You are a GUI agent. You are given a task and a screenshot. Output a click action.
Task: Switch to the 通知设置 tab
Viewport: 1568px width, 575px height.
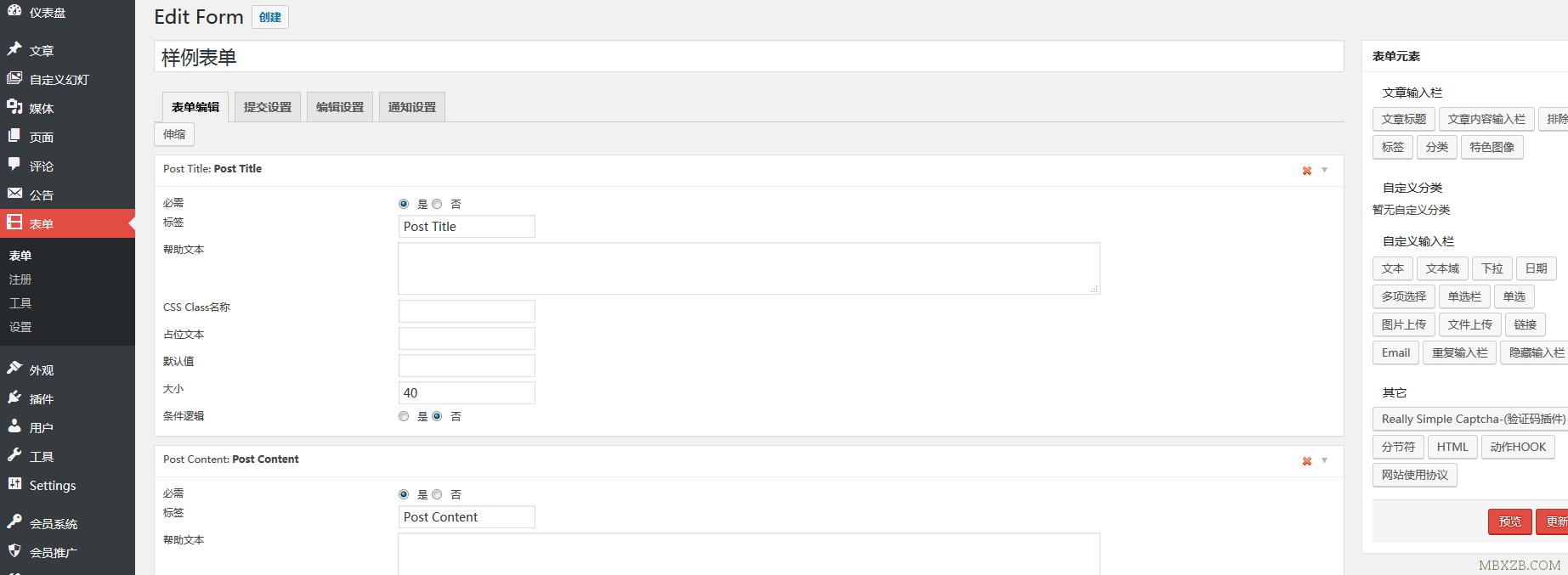tap(411, 106)
